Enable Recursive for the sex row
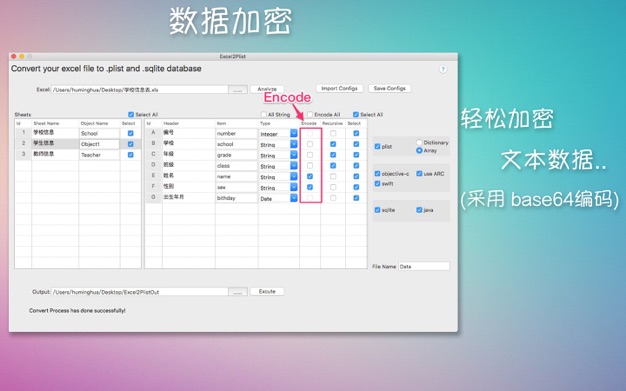 pos(333,187)
